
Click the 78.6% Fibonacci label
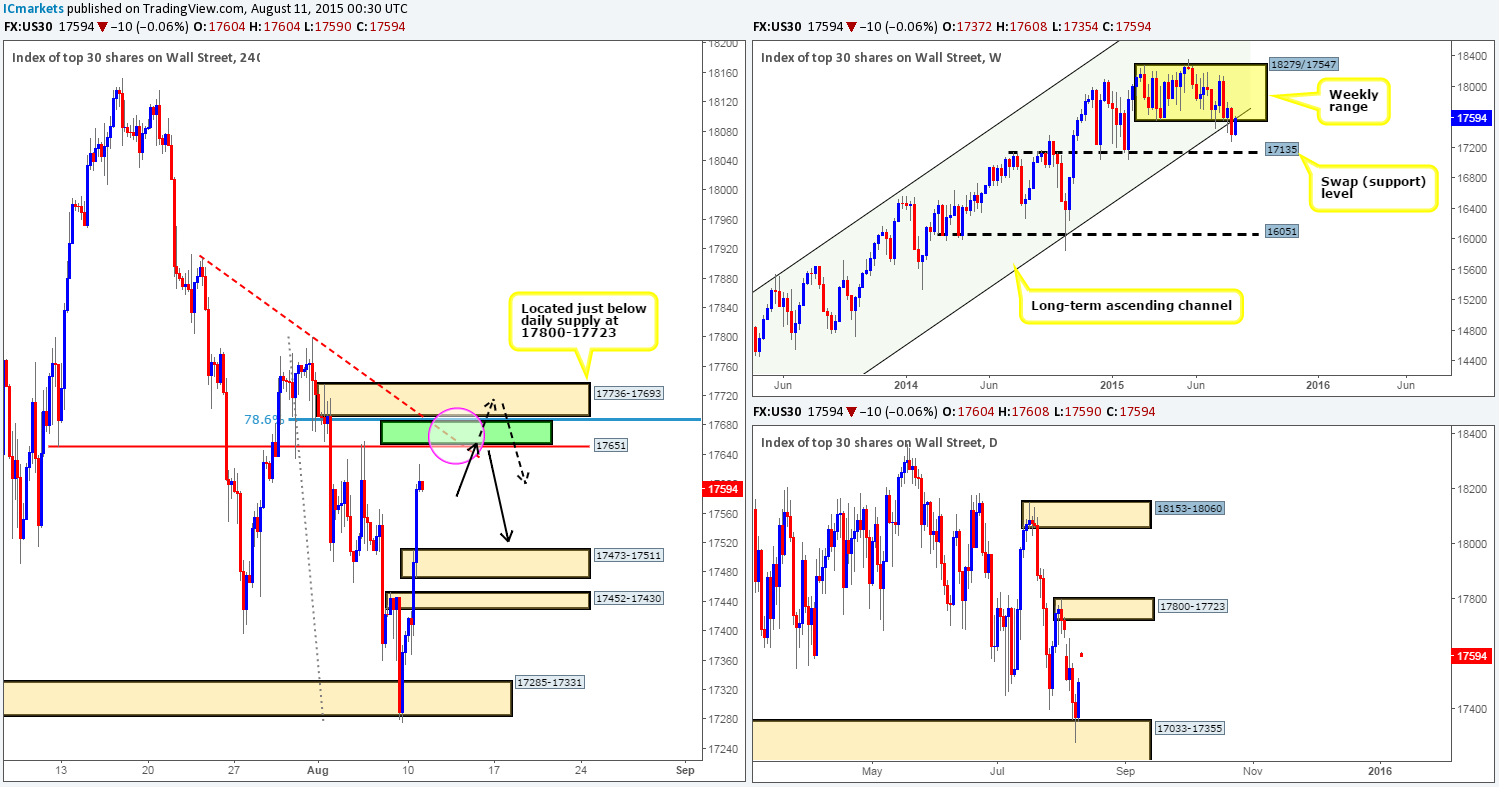pyautogui.click(x=265, y=421)
